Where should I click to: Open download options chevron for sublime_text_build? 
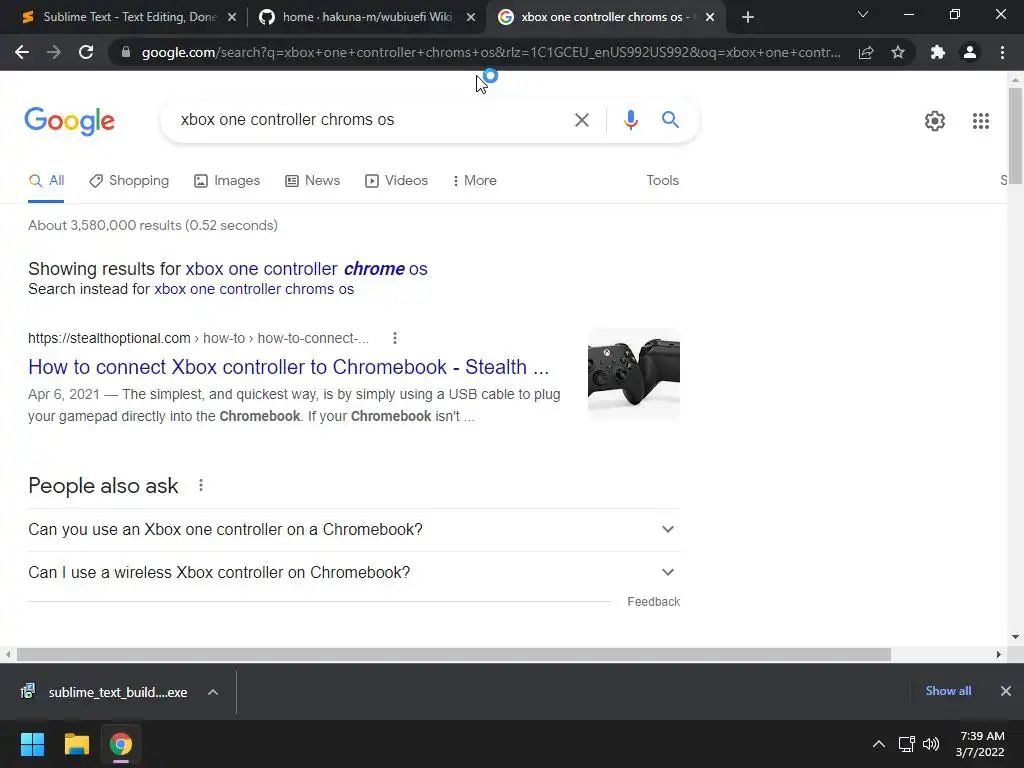213,692
